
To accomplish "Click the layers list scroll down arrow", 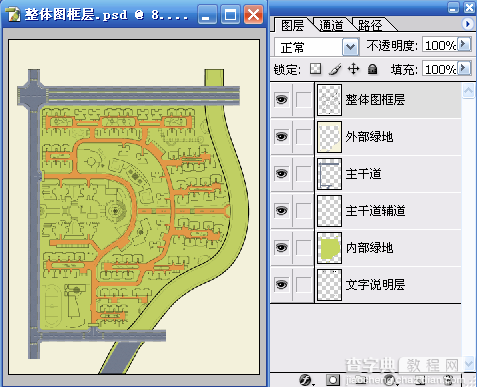I will (468, 363).
